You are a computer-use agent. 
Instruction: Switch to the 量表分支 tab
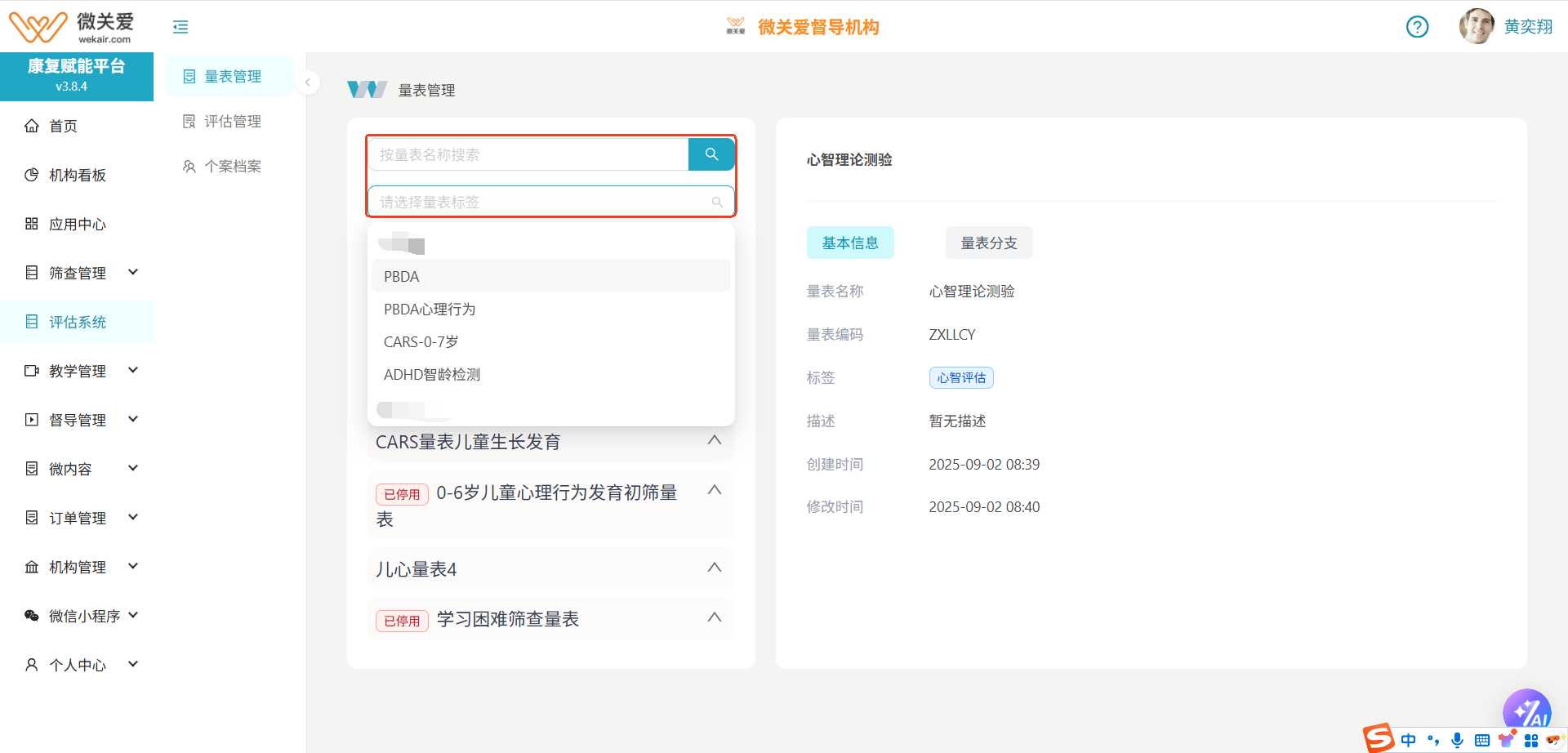pos(988,243)
